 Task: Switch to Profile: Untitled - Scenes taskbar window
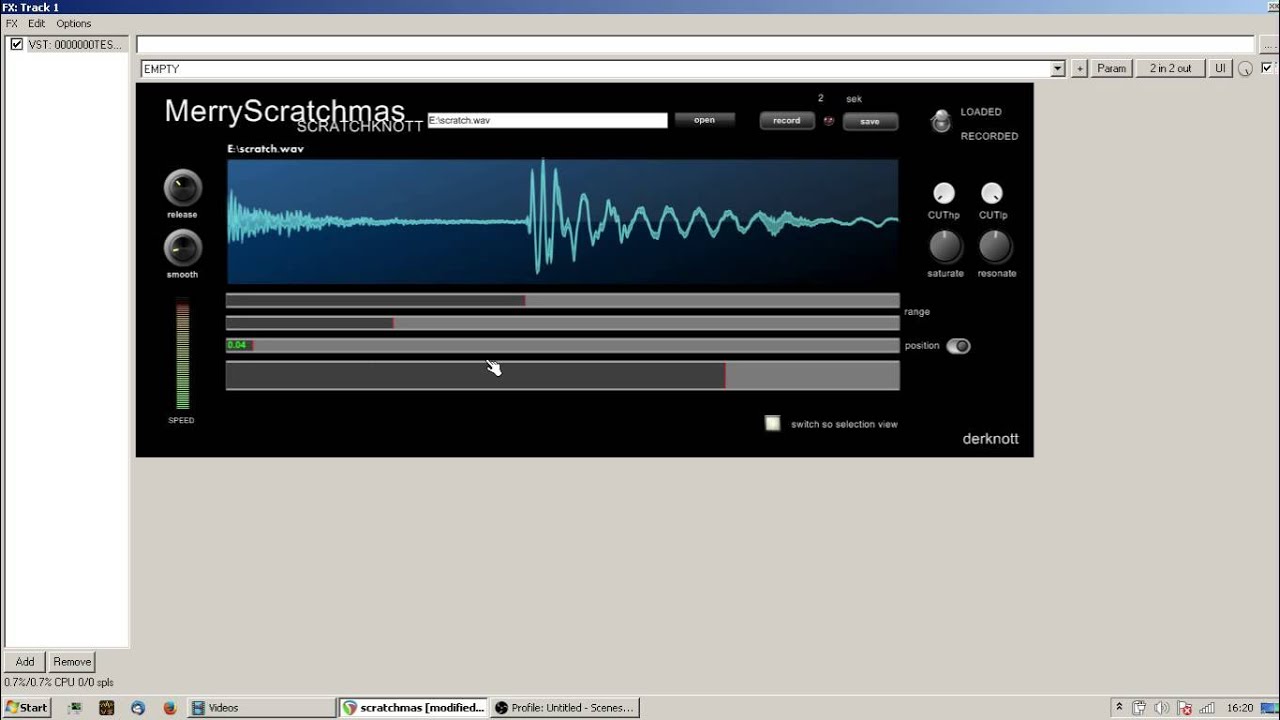[565, 707]
